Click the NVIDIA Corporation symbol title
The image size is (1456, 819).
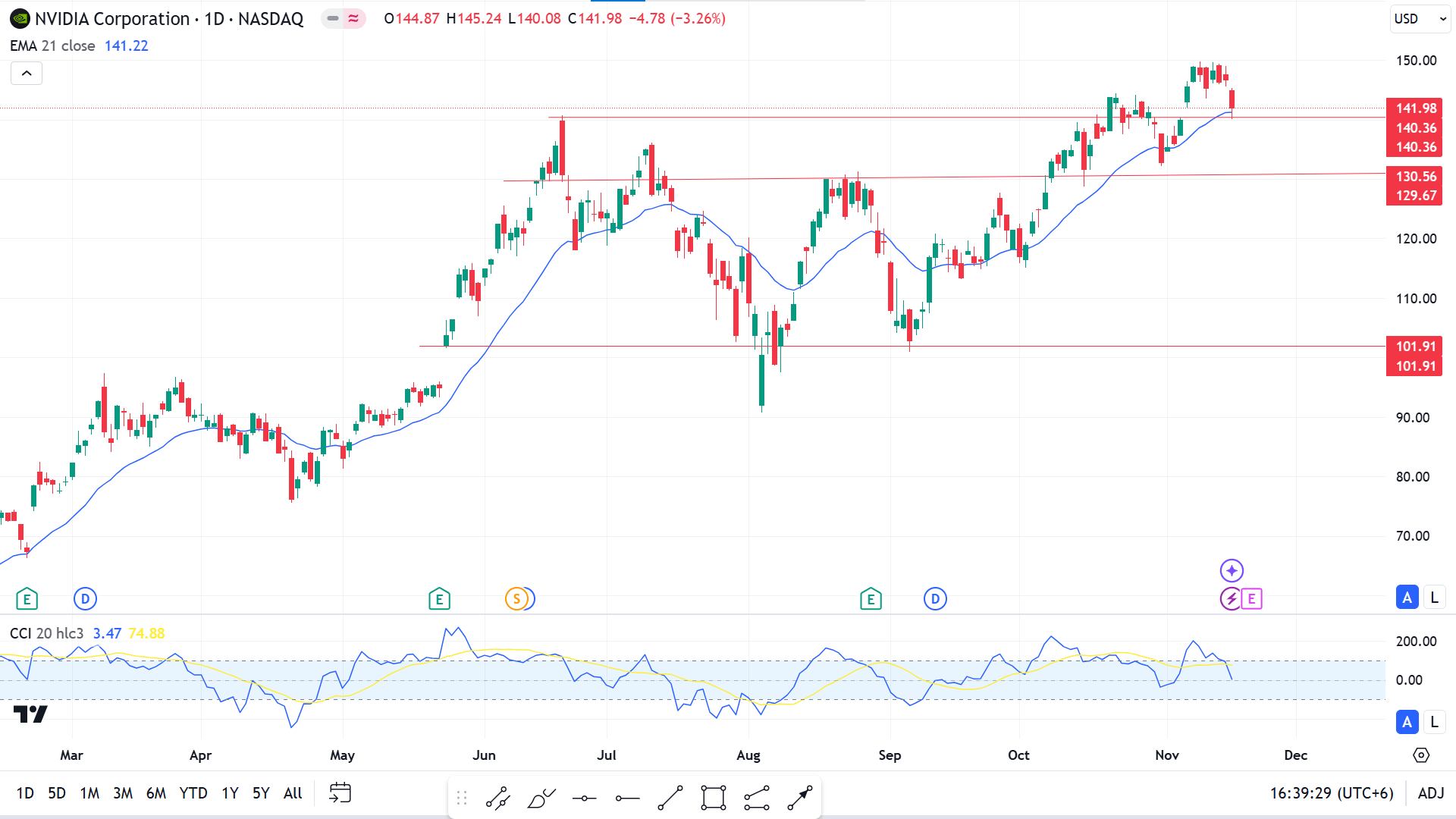(112, 19)
